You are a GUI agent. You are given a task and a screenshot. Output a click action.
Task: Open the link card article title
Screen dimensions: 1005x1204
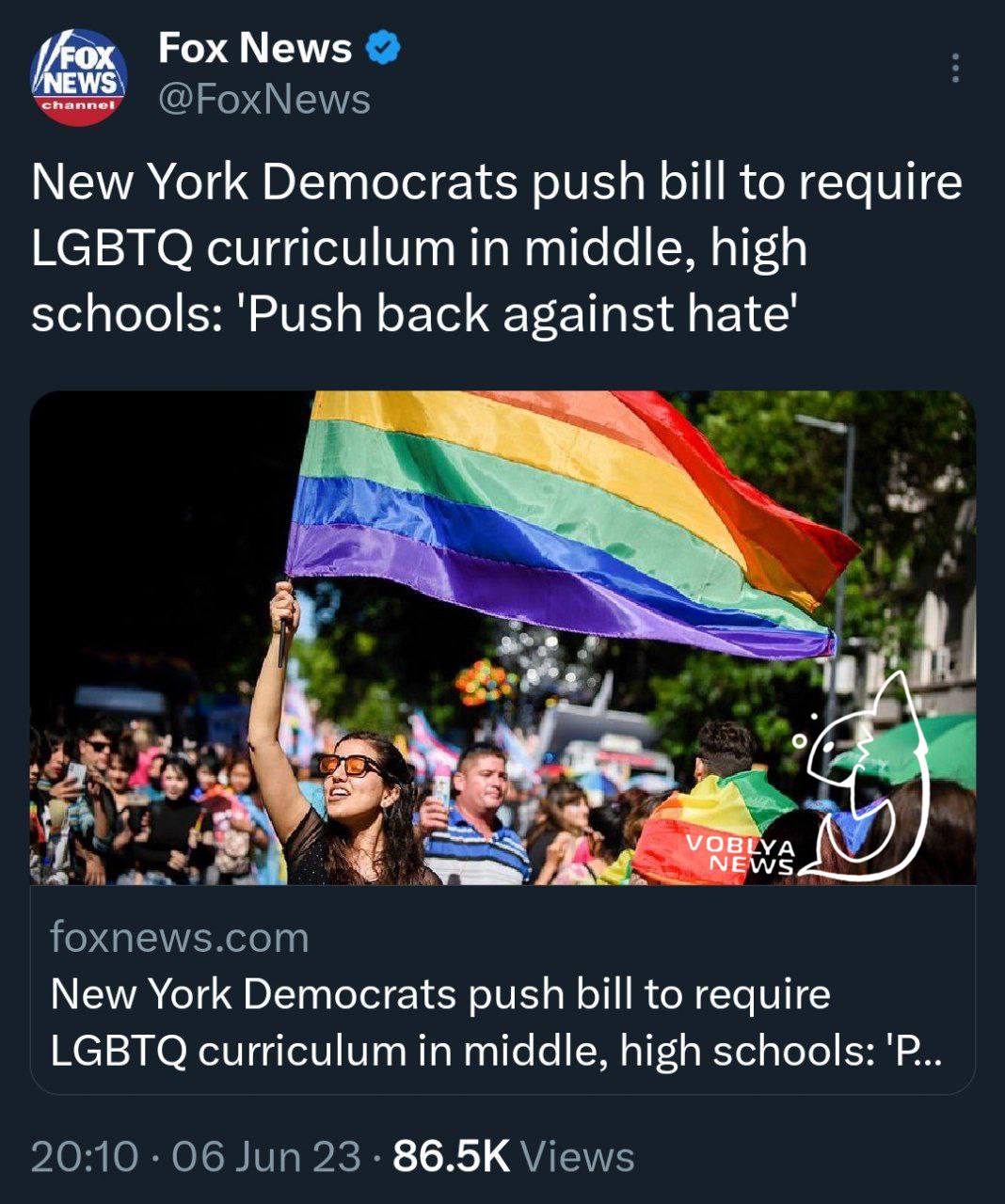point(496,1022)
